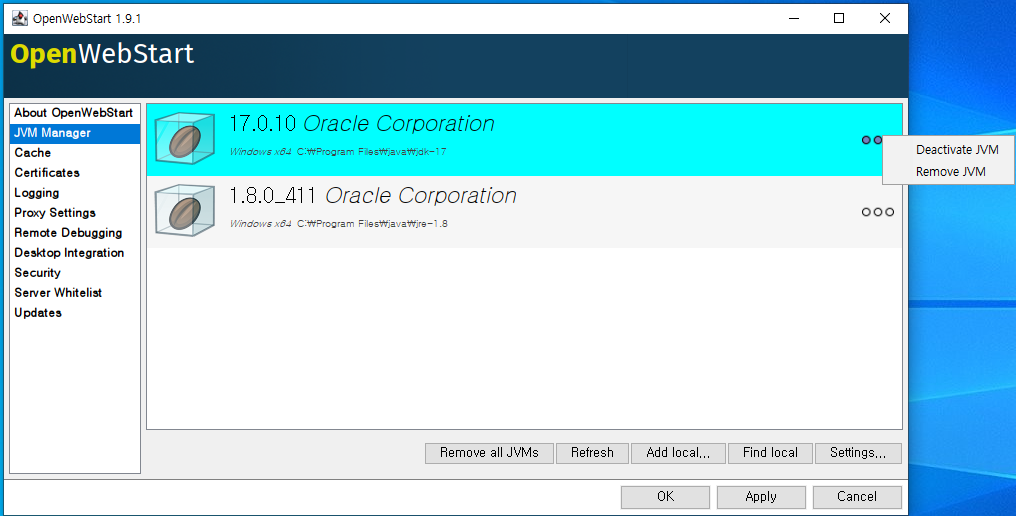1016x516 pixels.
Task: Apply the current settings
Action: pos(761,497)
